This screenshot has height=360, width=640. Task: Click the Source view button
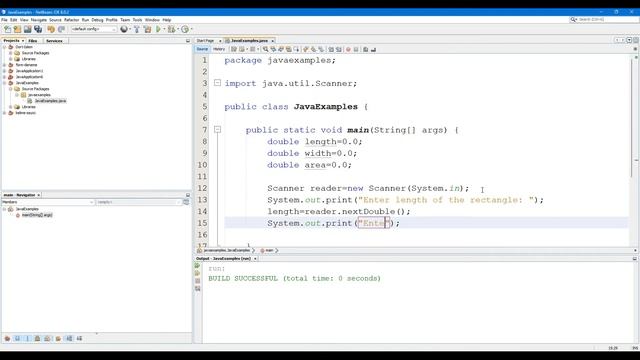tap(202, 49)
